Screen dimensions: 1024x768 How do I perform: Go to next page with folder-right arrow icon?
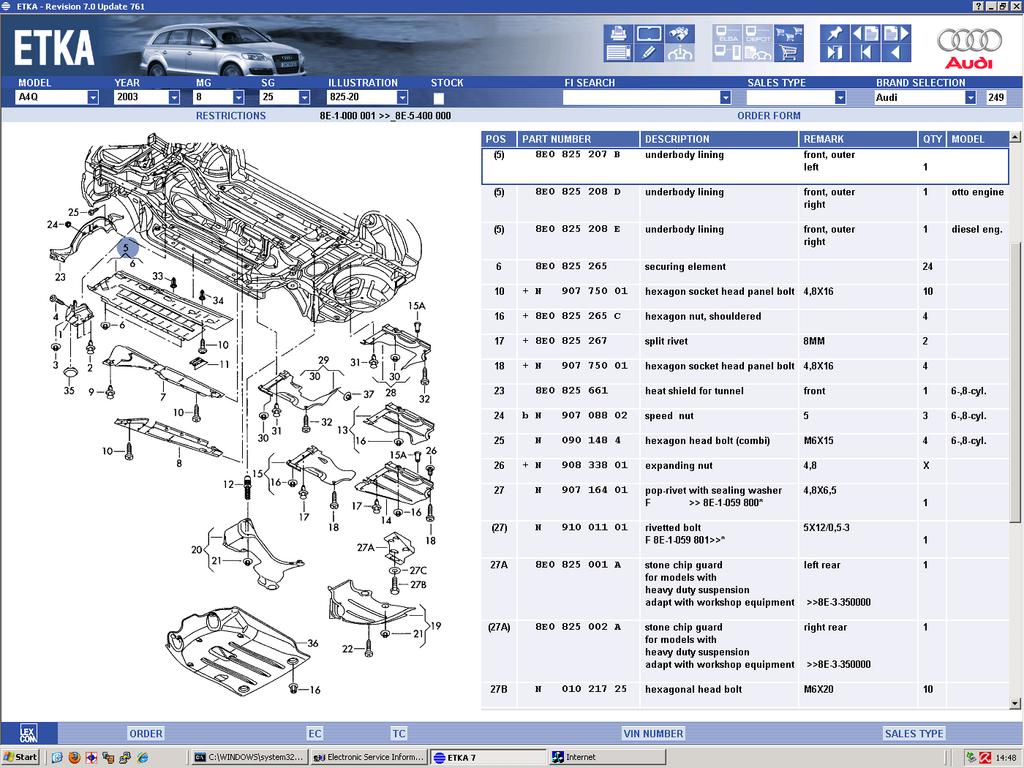[x=896, y=33]
